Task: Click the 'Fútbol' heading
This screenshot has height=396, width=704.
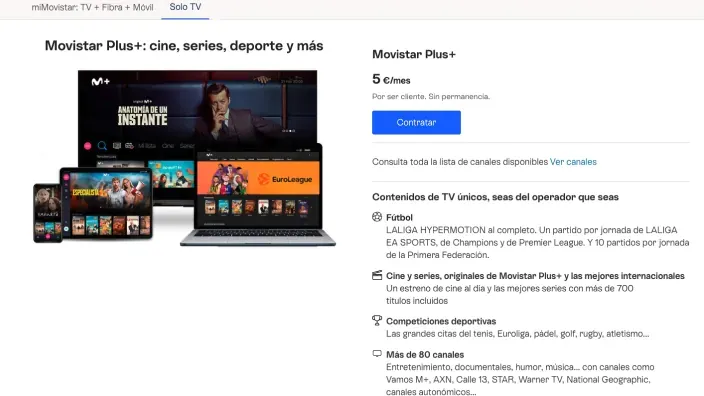Action: coord(399,217)
